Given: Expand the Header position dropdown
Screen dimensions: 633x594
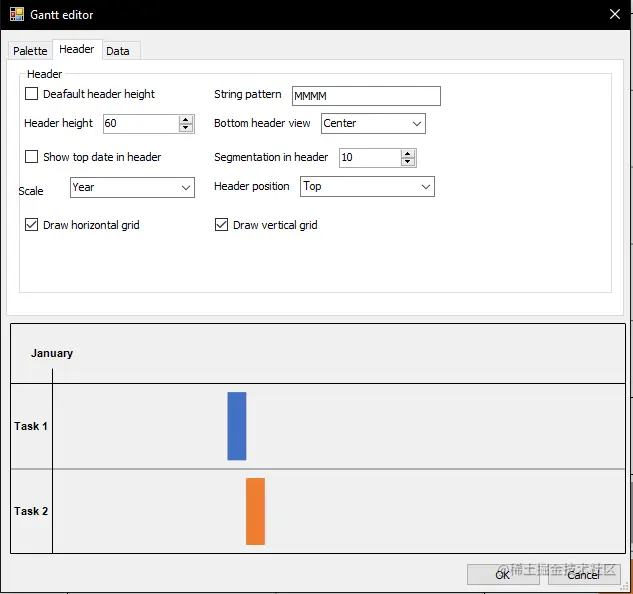Looking at the screenshot, I should tap(367, 187).
